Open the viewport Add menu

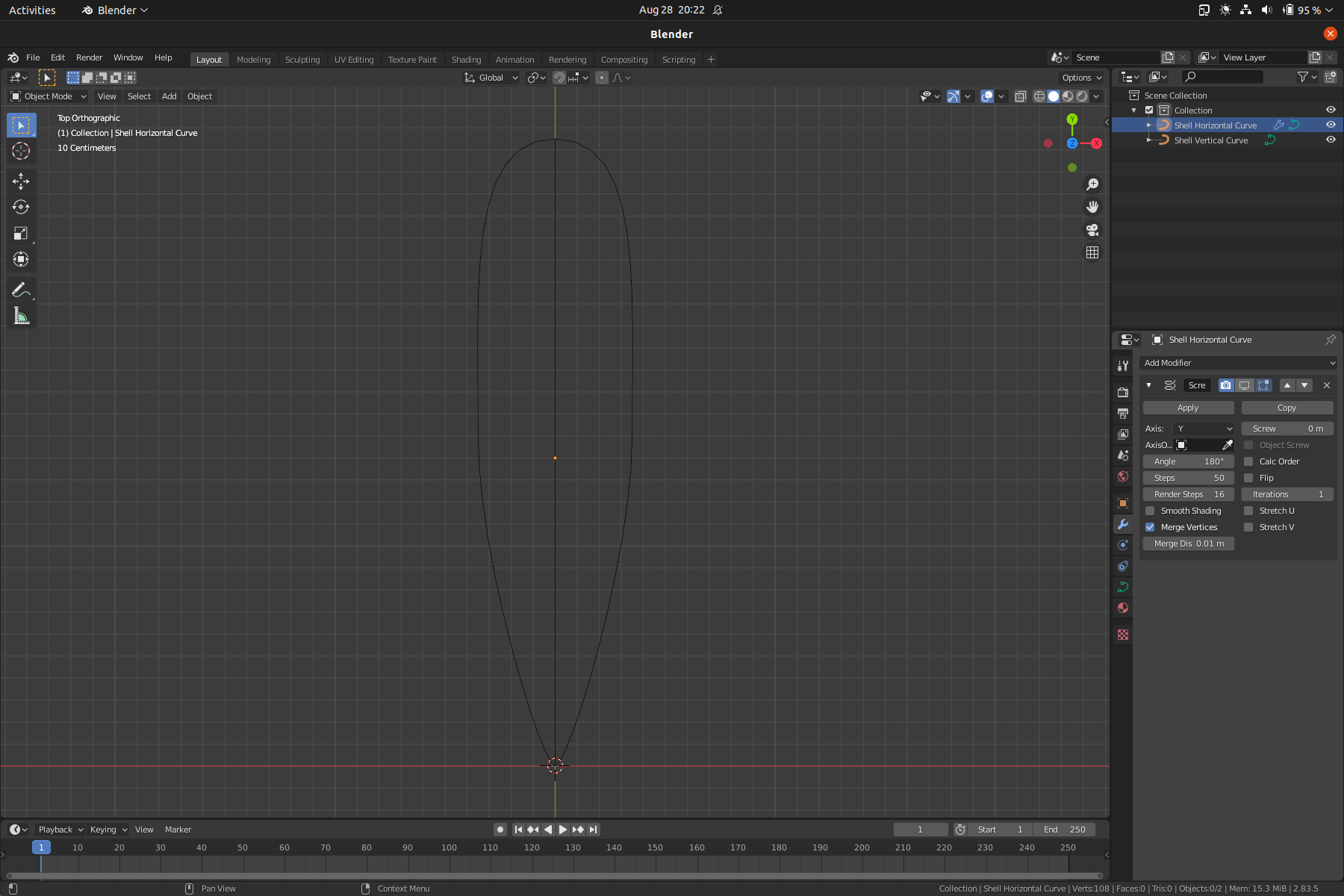pos(169,96)
